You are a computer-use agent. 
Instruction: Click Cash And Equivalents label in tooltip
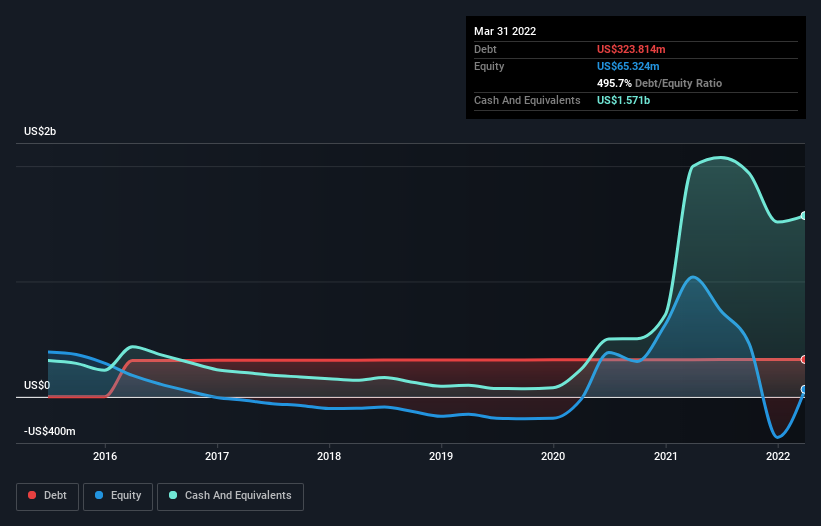click(x=527, y=100)
